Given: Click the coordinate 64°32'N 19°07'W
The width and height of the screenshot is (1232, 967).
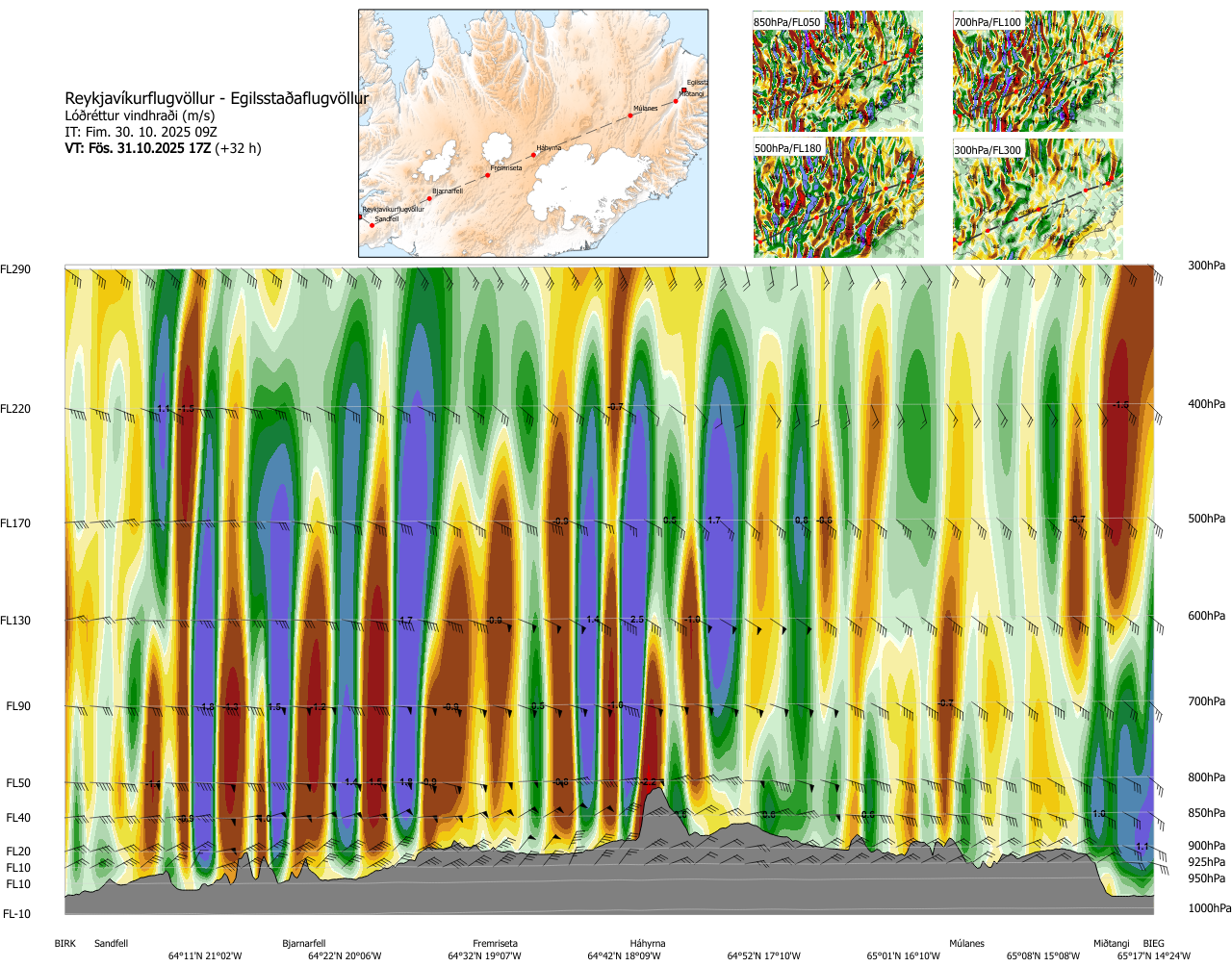Looking at the screenshot, I should click(x=484, y=956).
